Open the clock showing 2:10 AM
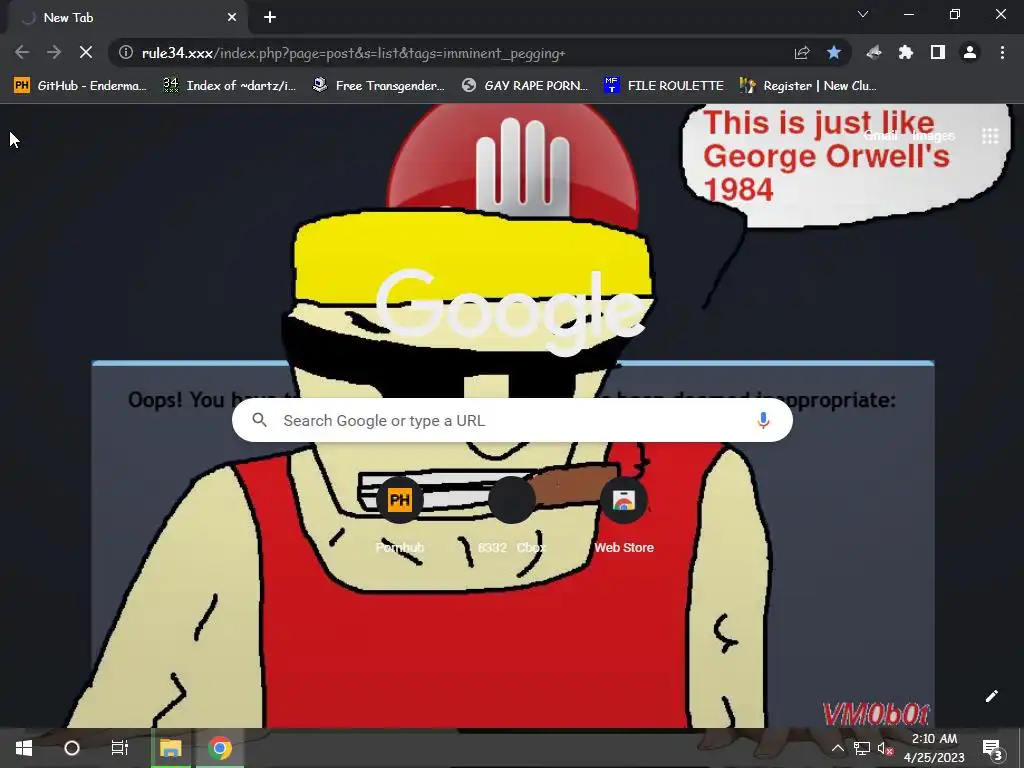Viewport: 1024px width, 768px height. click(935, 748)
